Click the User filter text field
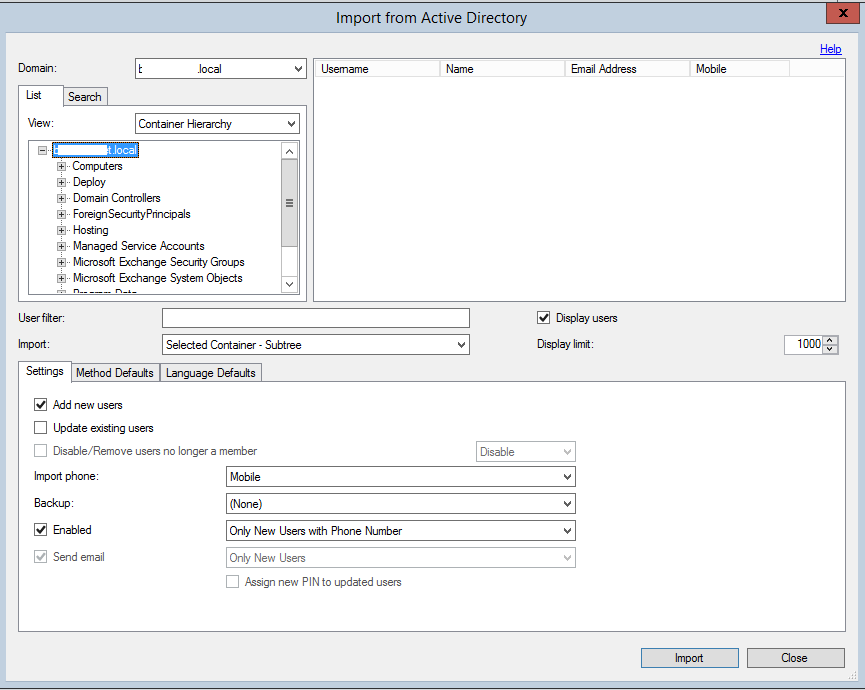 (315, 318)
